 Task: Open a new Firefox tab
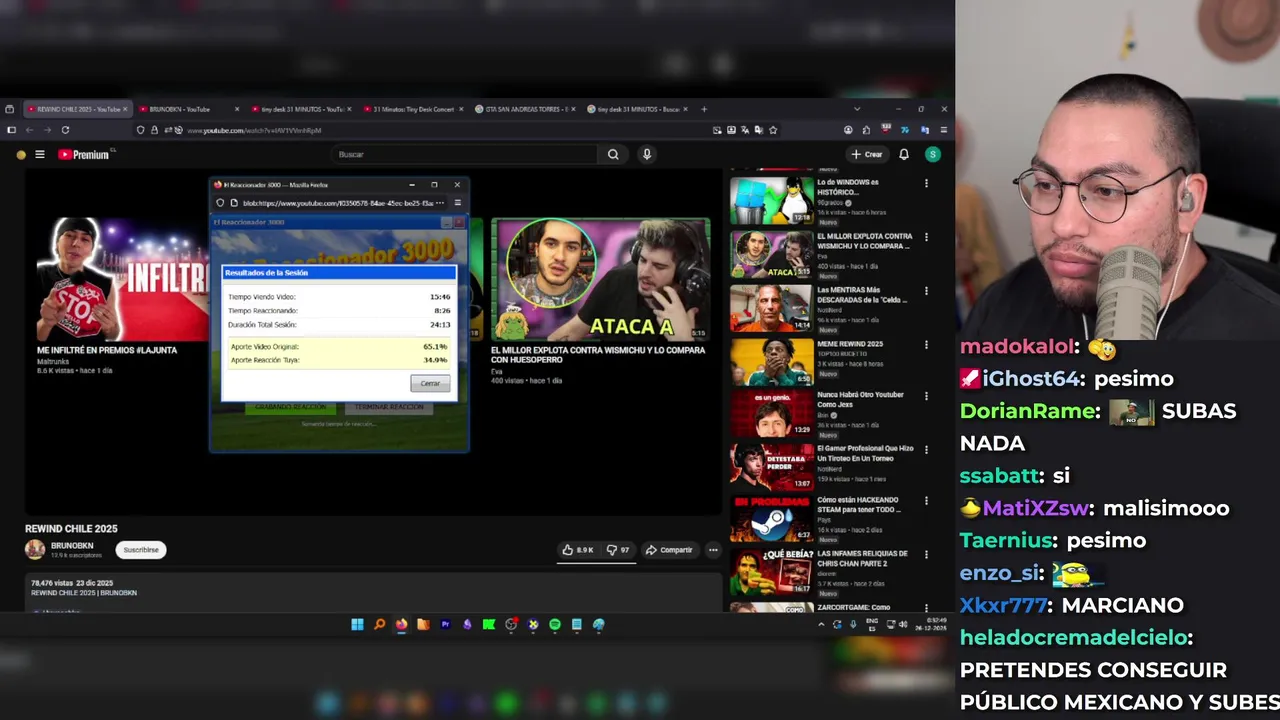pyautogui.click(x=704, y=109)
